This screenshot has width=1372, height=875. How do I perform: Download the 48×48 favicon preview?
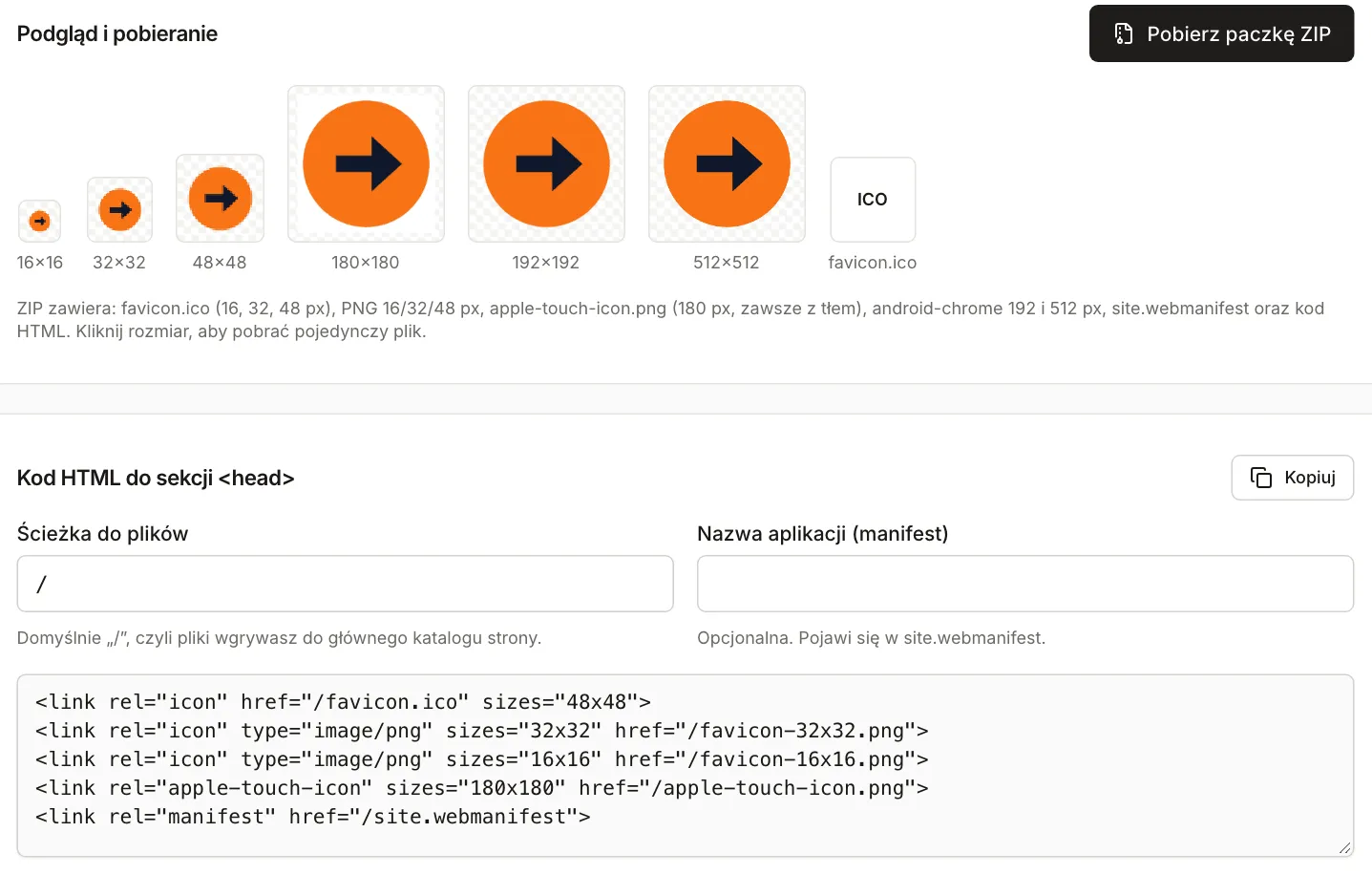(x=220, y=199)
